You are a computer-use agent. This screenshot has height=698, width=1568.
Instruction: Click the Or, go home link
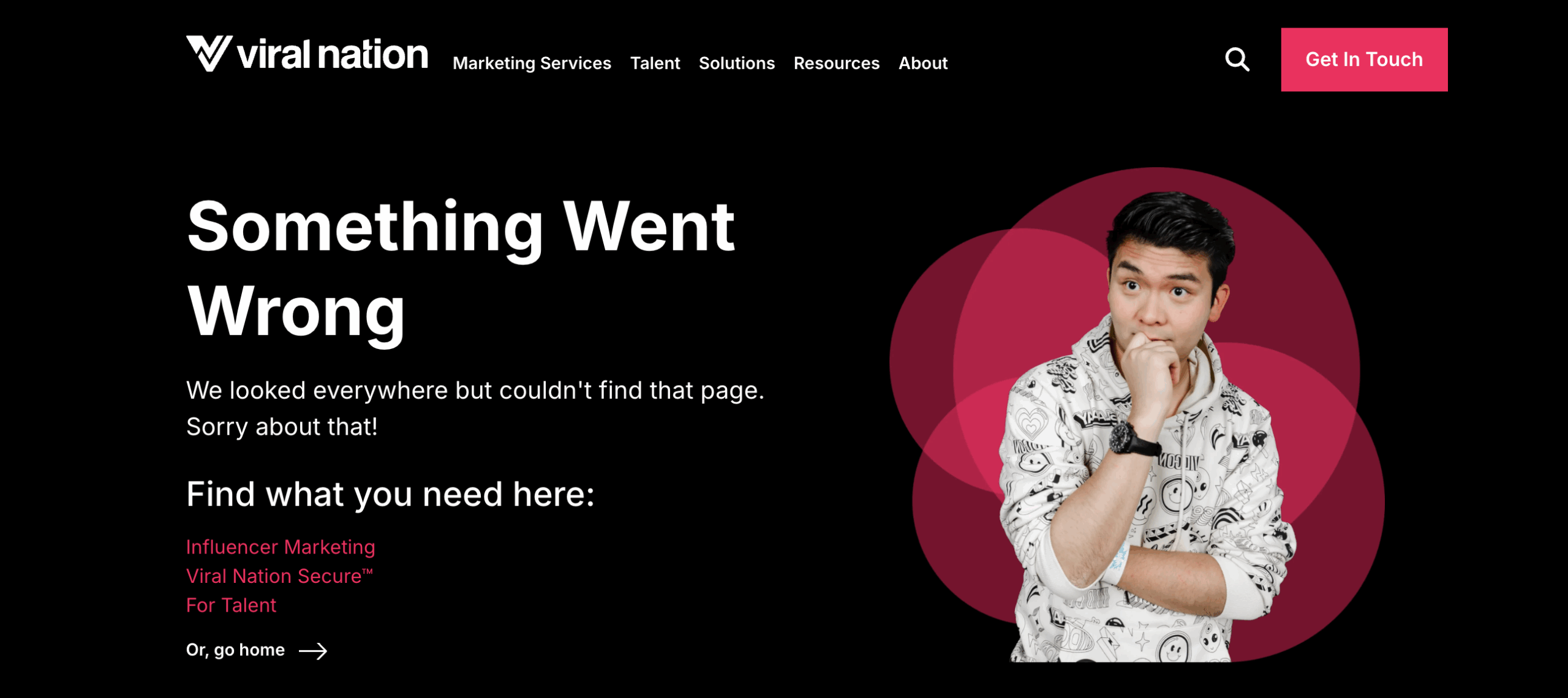(x=257, y=650)
